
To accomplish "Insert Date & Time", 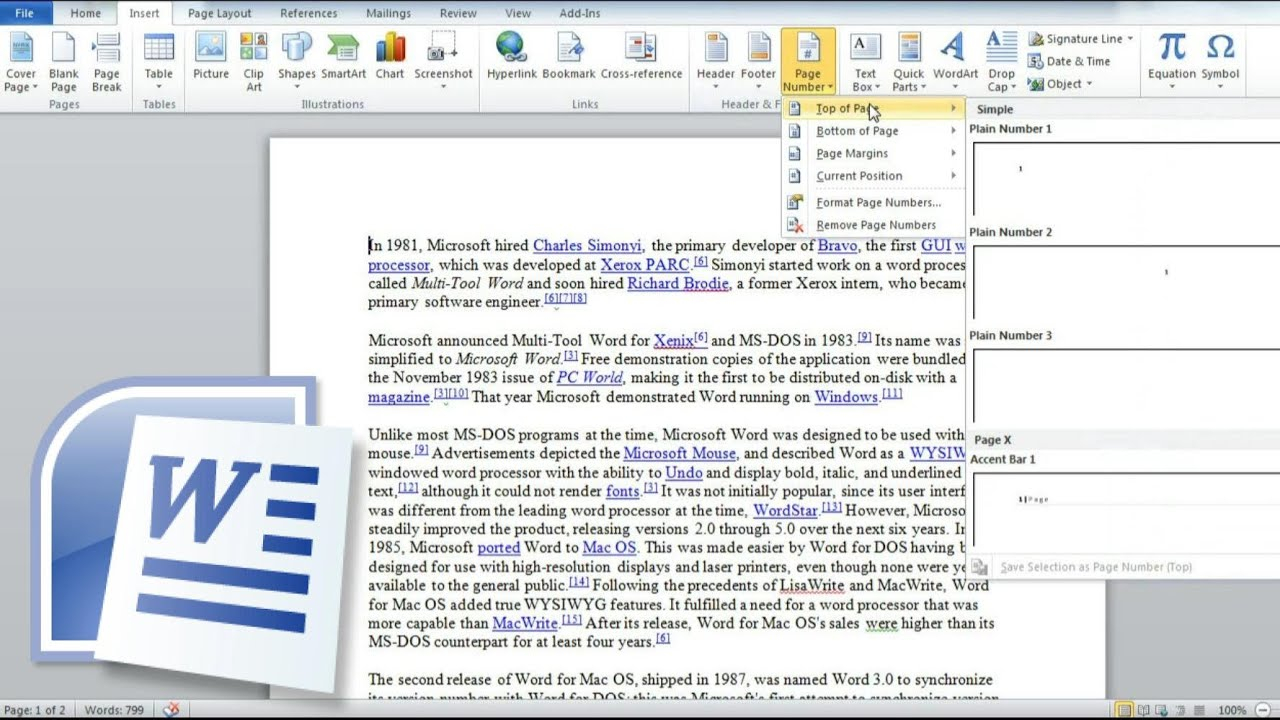I will tap(1069, 61).
